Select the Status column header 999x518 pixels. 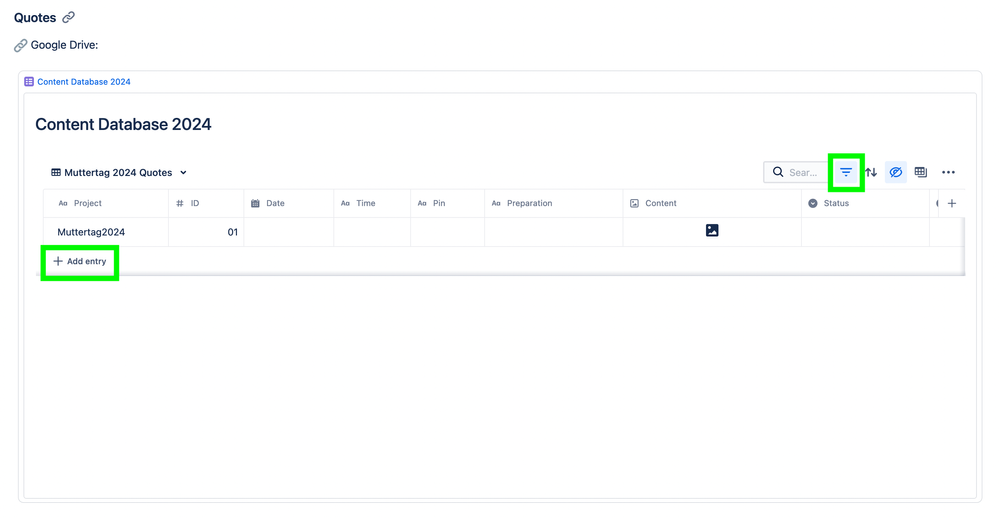pyautogui.click(x=865, y=203)
